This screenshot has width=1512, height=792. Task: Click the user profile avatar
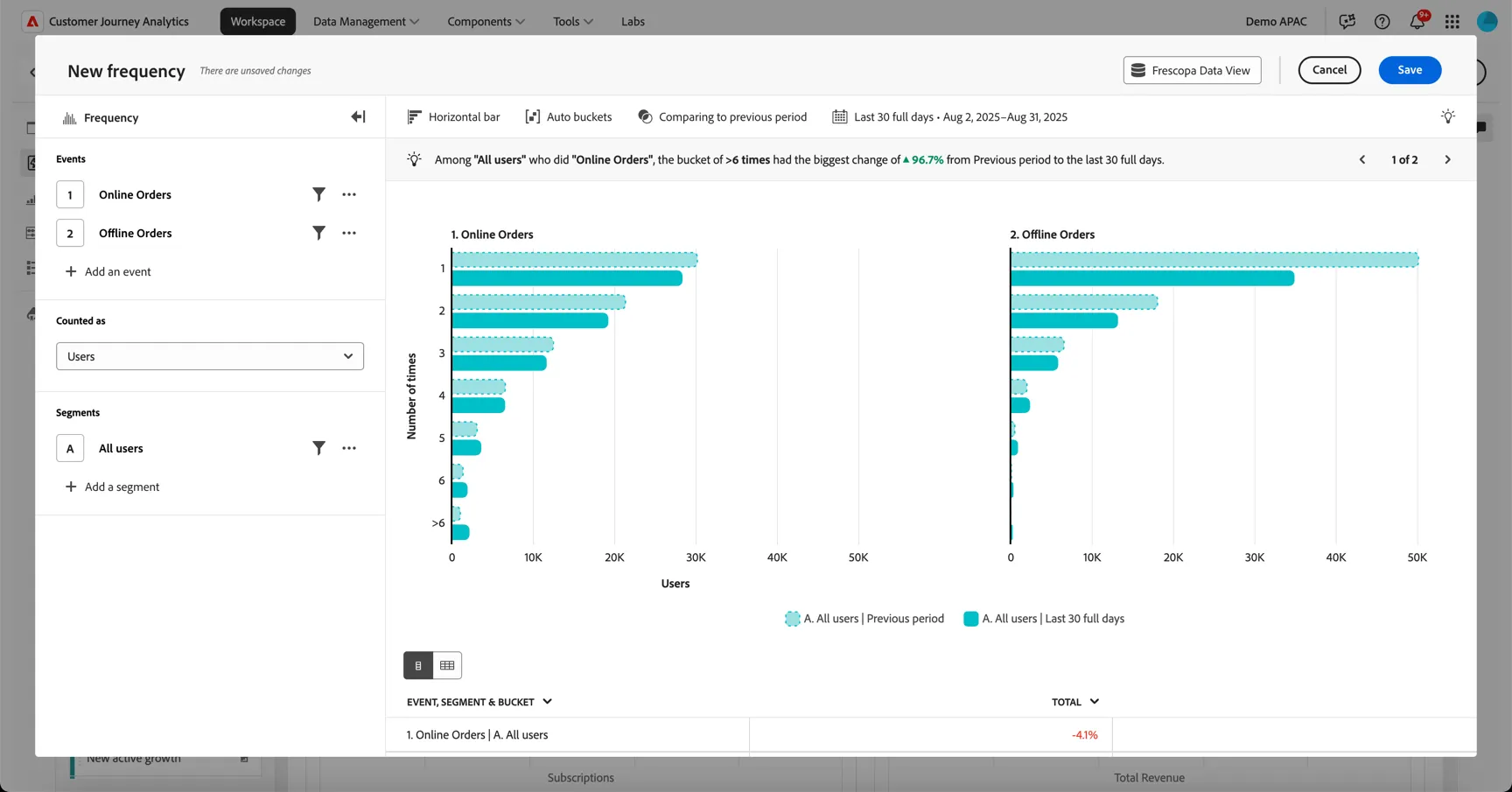click(1487, 21)
